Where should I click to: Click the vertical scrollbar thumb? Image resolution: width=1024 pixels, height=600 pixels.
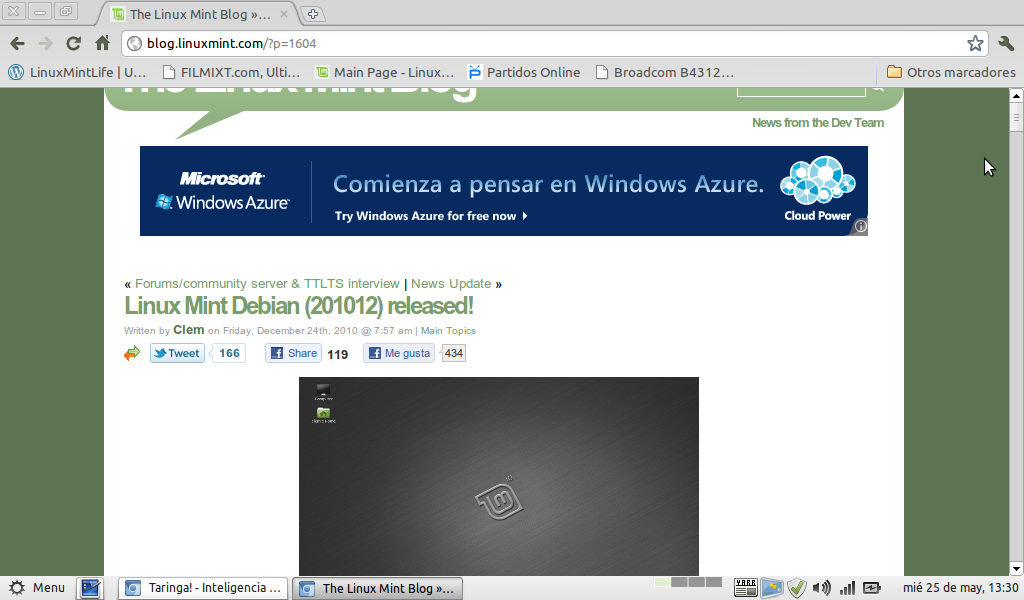[1016, 118]
